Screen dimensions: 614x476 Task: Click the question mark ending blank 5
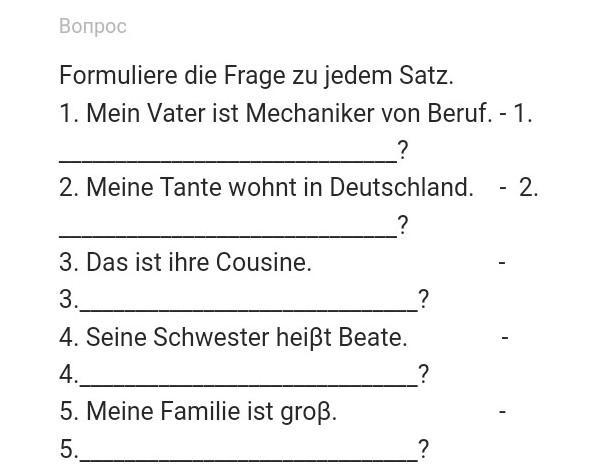coord(423,449)
